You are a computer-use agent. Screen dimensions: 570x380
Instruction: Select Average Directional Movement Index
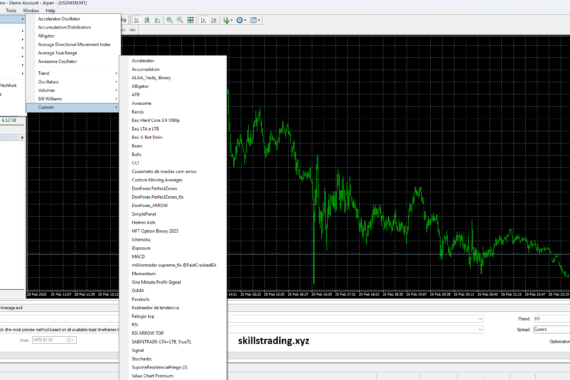[x=73, y=44]
